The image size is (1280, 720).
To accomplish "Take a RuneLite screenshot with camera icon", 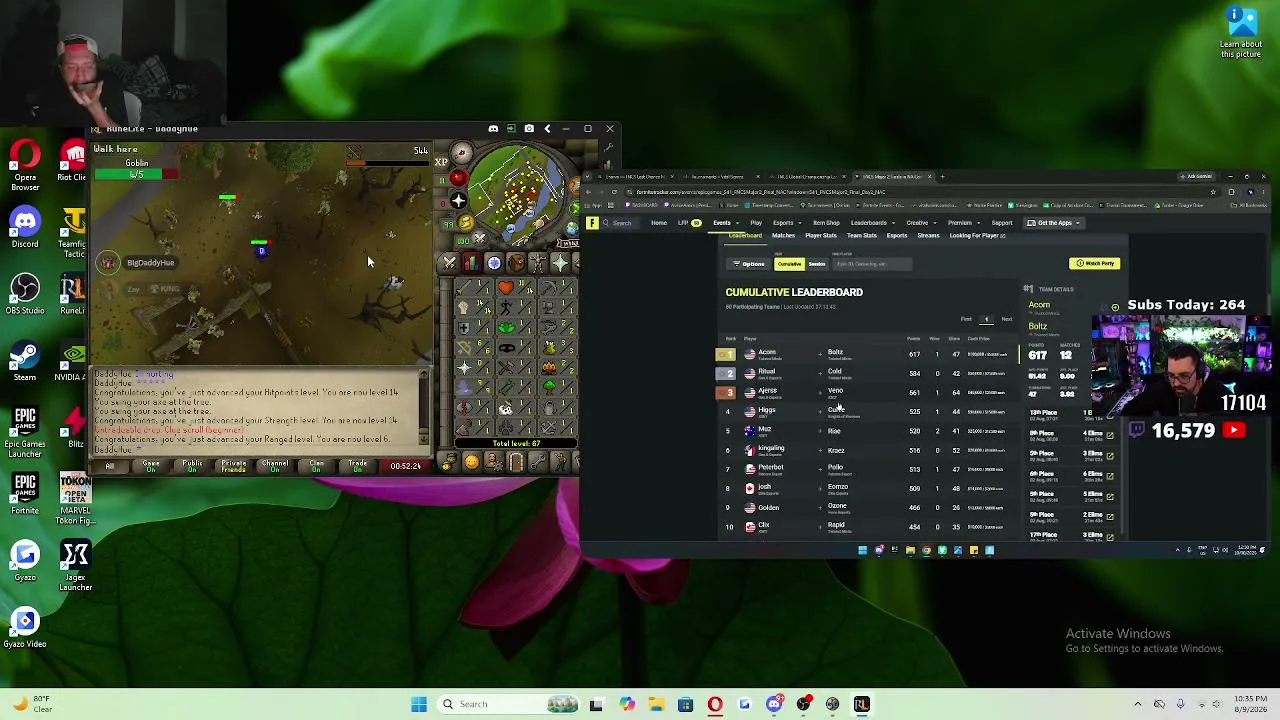I will pyautogui.click(x=529, y=129).
